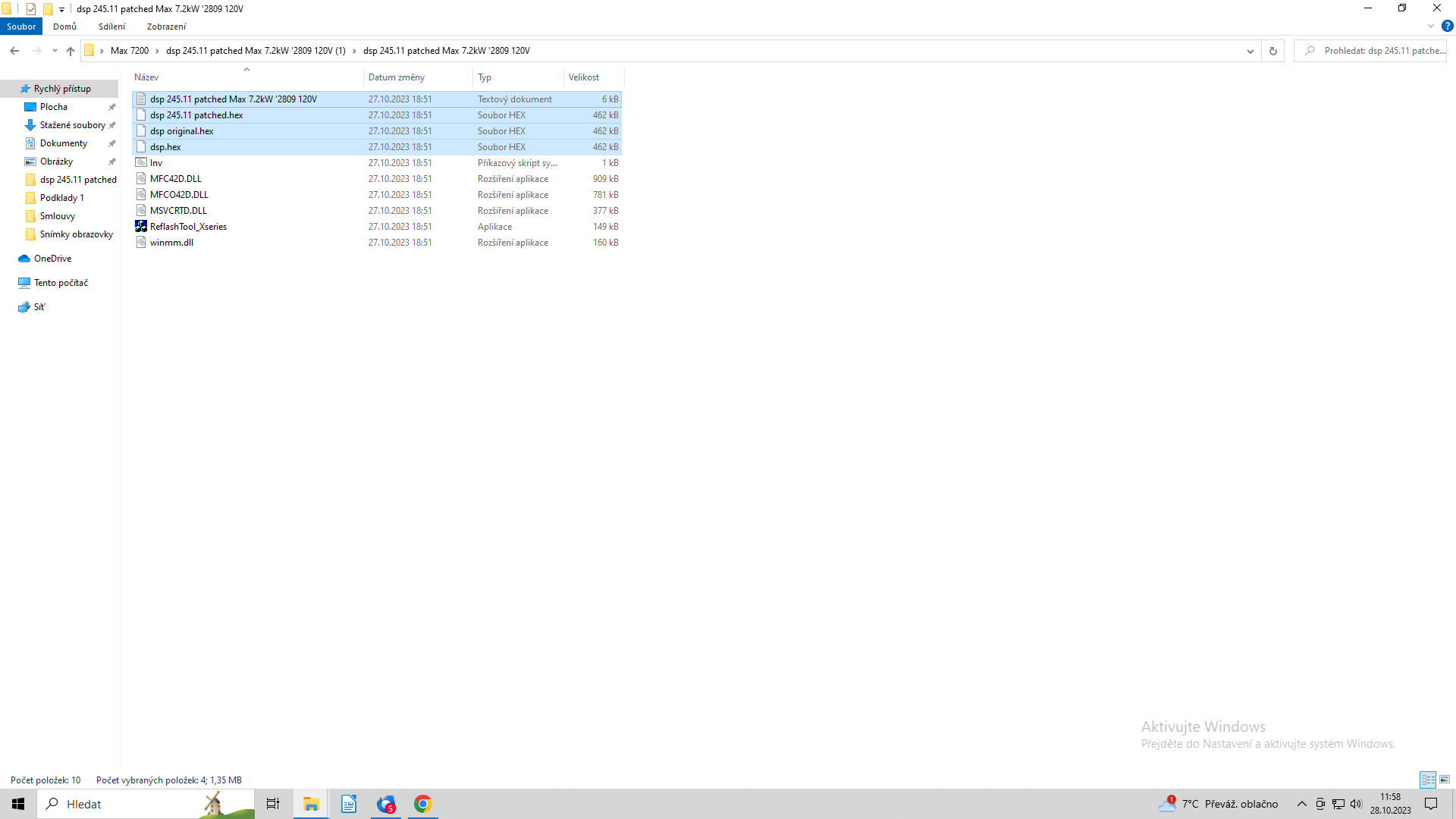Screen dimensions: 1456x819
Task: Open address bar history dropdown
Action: click(x=1250, y=51)
